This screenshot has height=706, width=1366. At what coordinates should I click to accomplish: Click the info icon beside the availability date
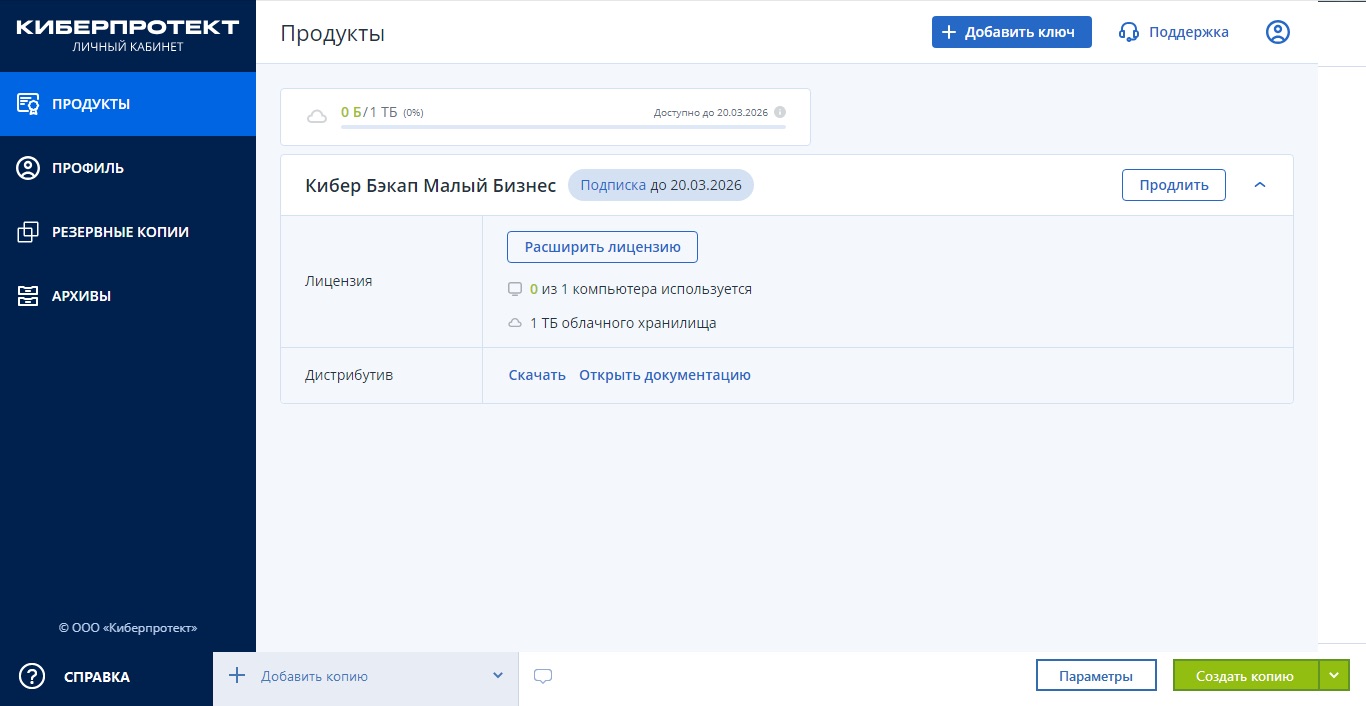[780, 112]
